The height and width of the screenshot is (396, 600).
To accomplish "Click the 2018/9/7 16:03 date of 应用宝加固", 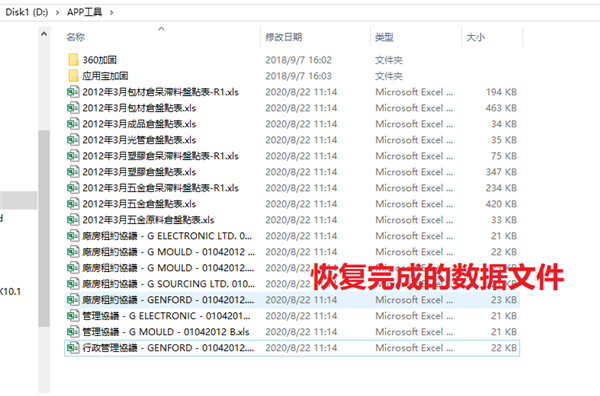I will [x=298, y=76].
